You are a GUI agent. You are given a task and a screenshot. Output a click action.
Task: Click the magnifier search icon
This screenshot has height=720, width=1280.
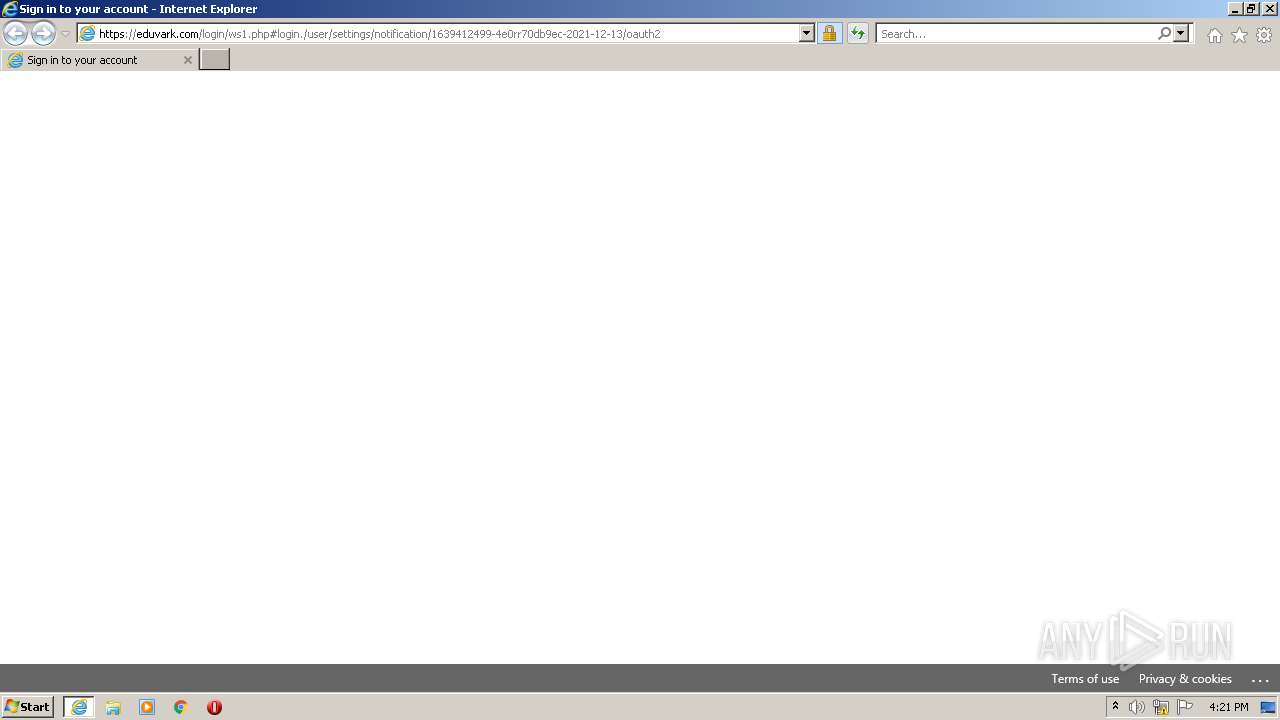click(1164, 34)
